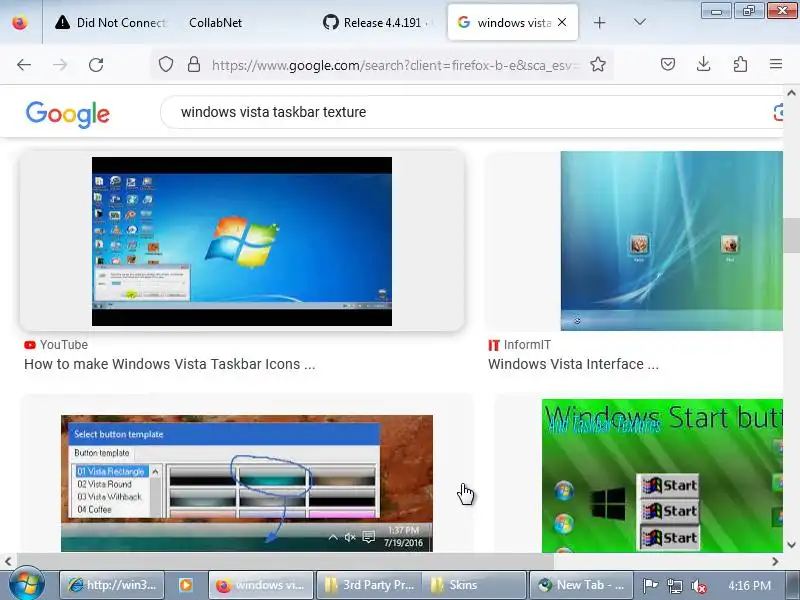Open the green Windows Start button image result

pyautogui.click(x=662, y=476)
